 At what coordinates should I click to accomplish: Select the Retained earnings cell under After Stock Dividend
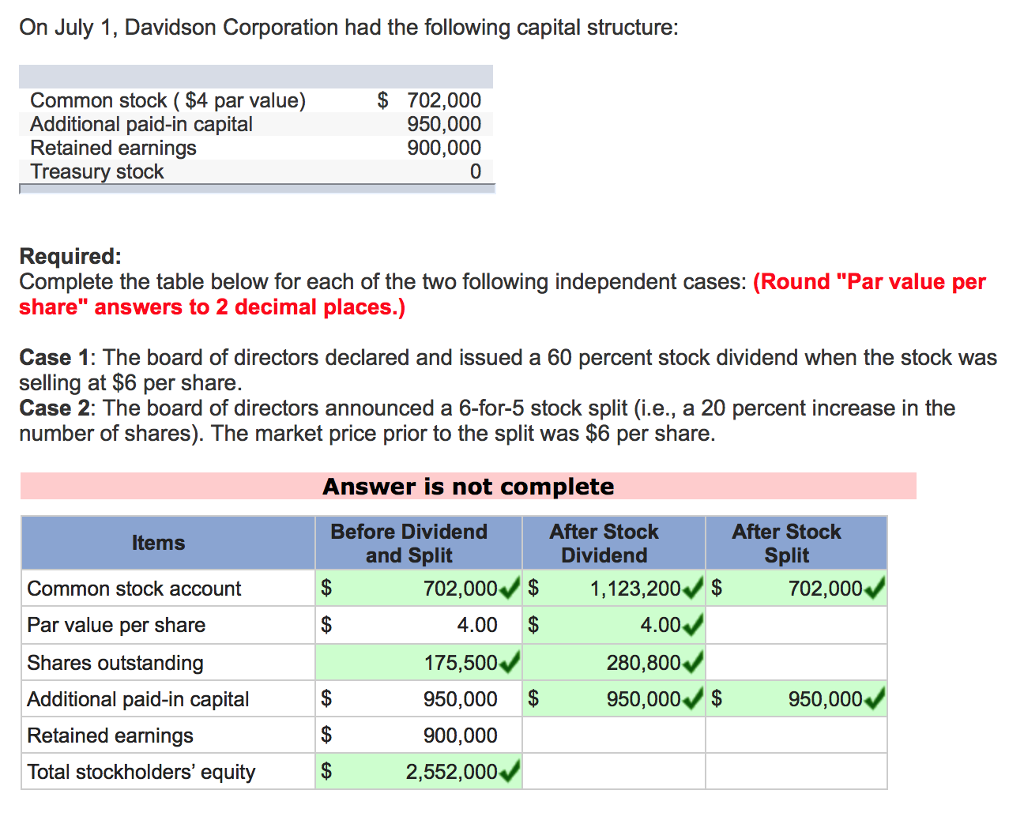tap(613, 735)
